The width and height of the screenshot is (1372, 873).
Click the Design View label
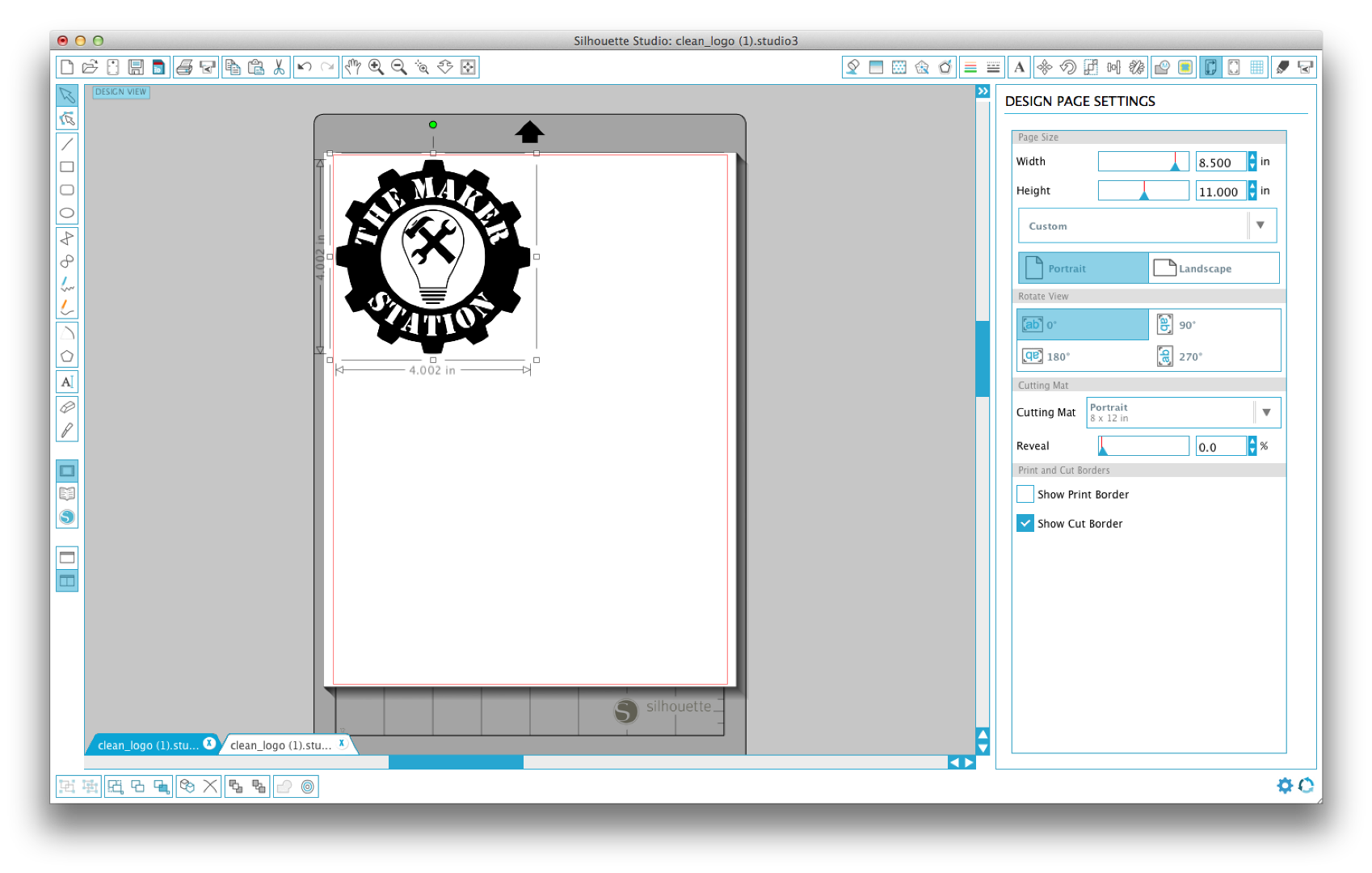click(120, 92)
